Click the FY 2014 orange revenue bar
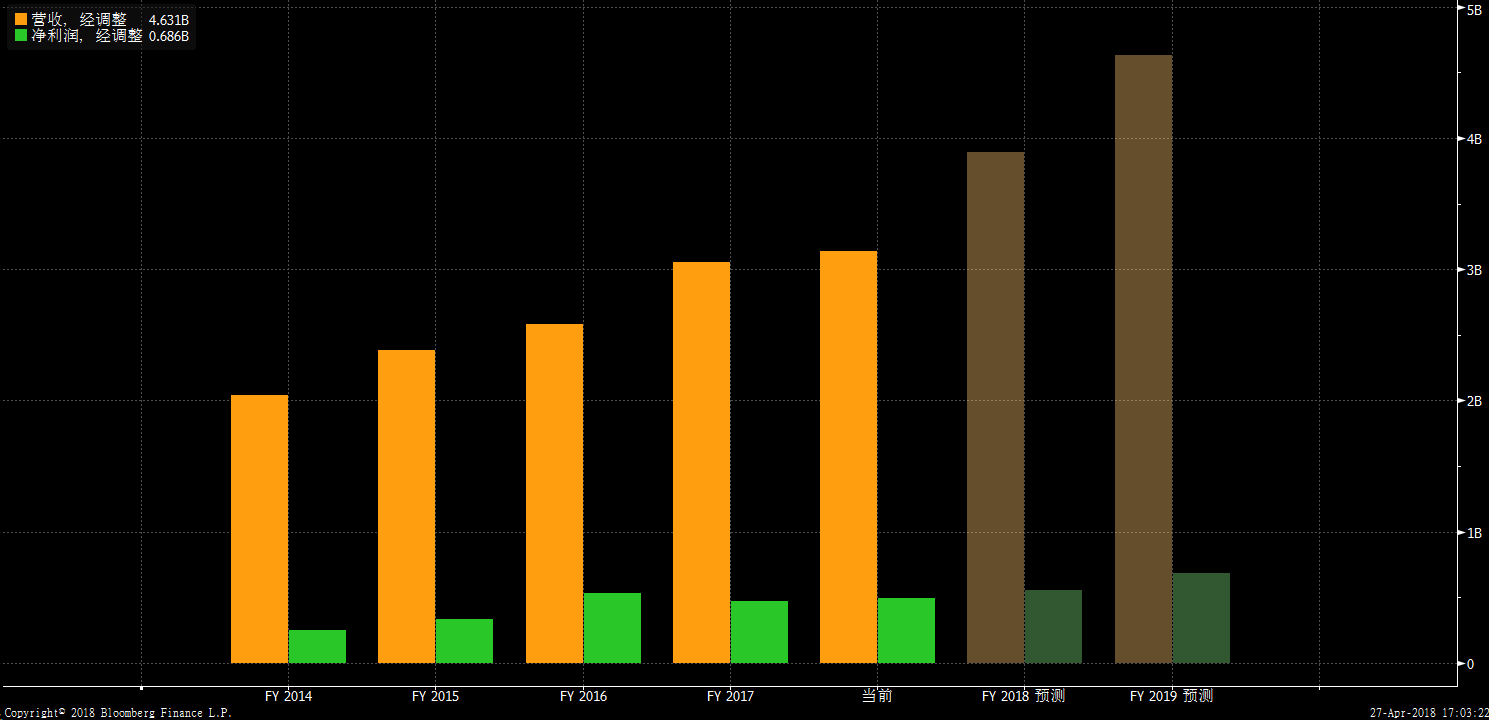 pos(259,528)
